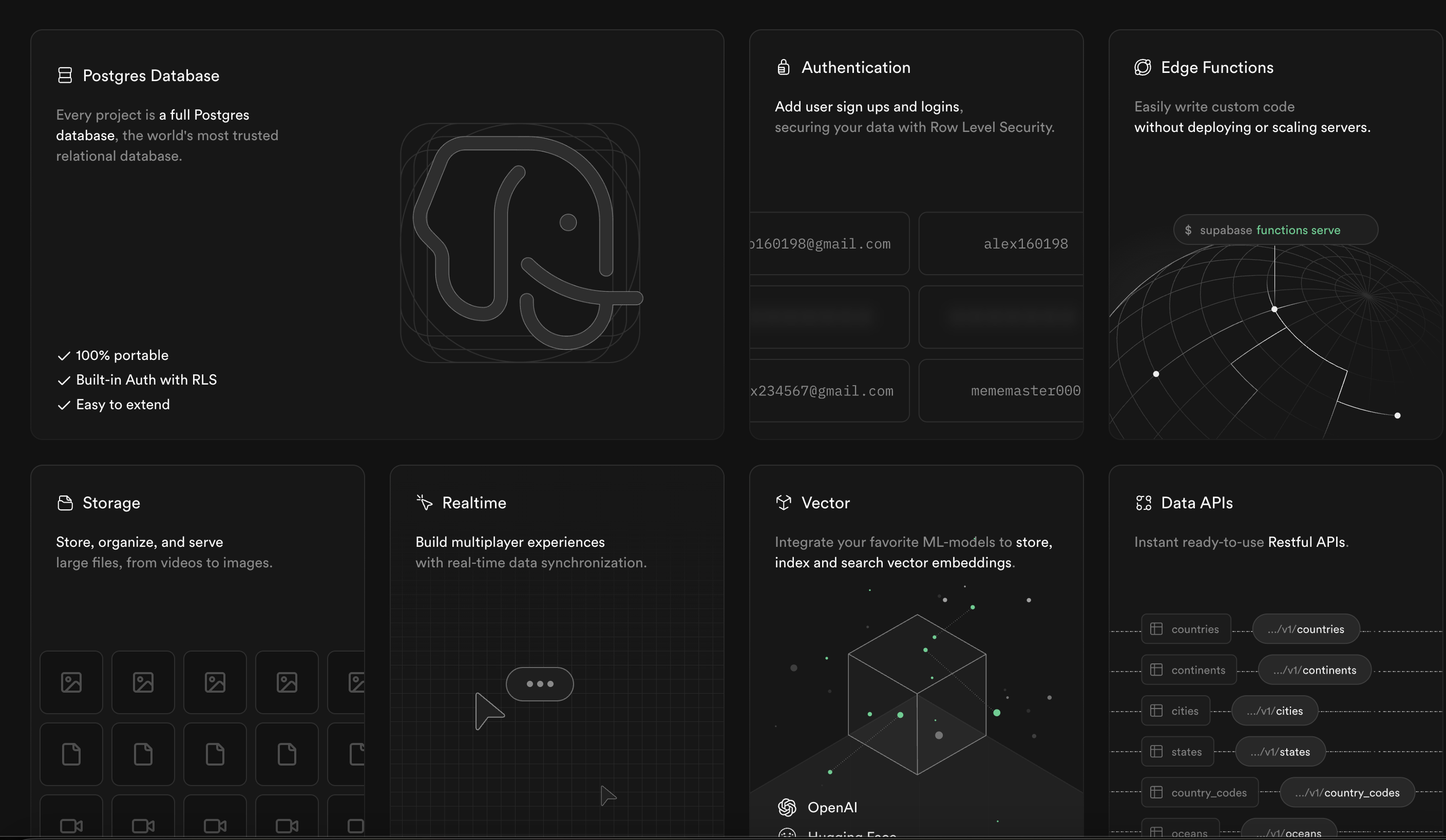This screenshot has width=1446, height=840.
Task: Click the 'Built-in Auth with RLS' text
Action: click(146, 380)
